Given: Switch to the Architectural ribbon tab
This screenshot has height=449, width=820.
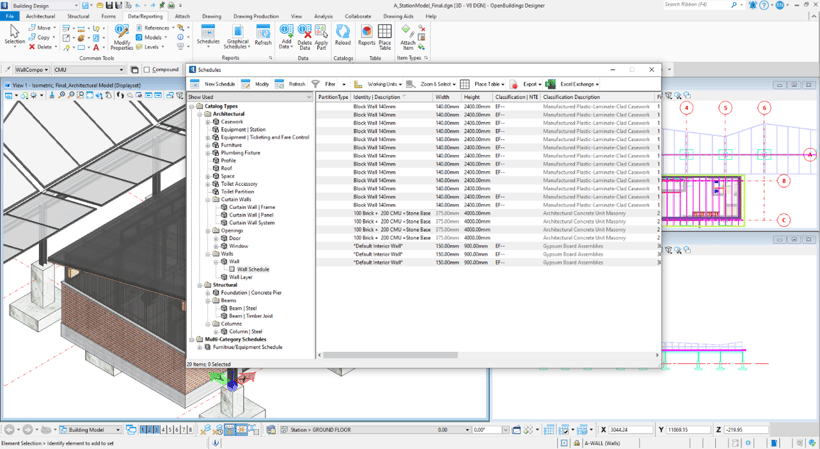Looking at the screenshot, I should (40, 16).
